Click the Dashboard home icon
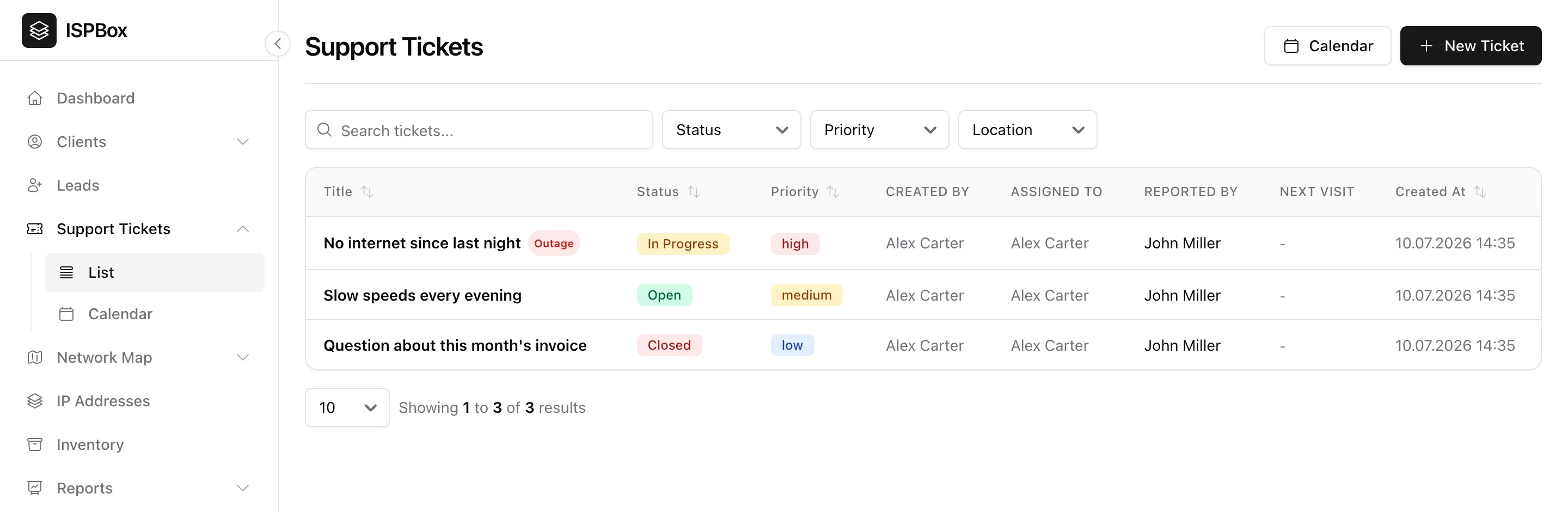This screenshot has height=512, width=1568. coord(35,98)
